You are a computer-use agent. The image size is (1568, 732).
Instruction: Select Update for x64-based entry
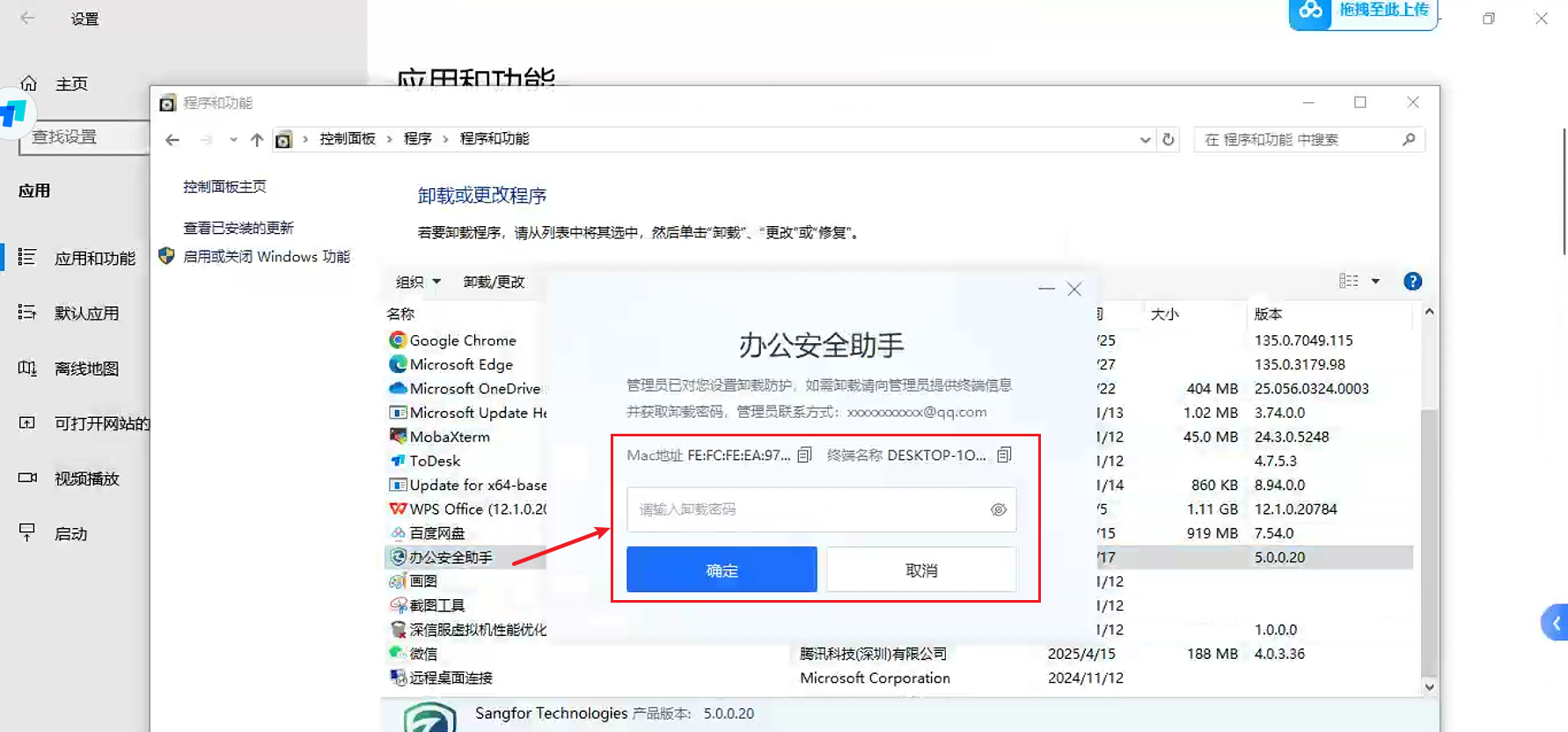pyautogui.click(x=467, y=486)
